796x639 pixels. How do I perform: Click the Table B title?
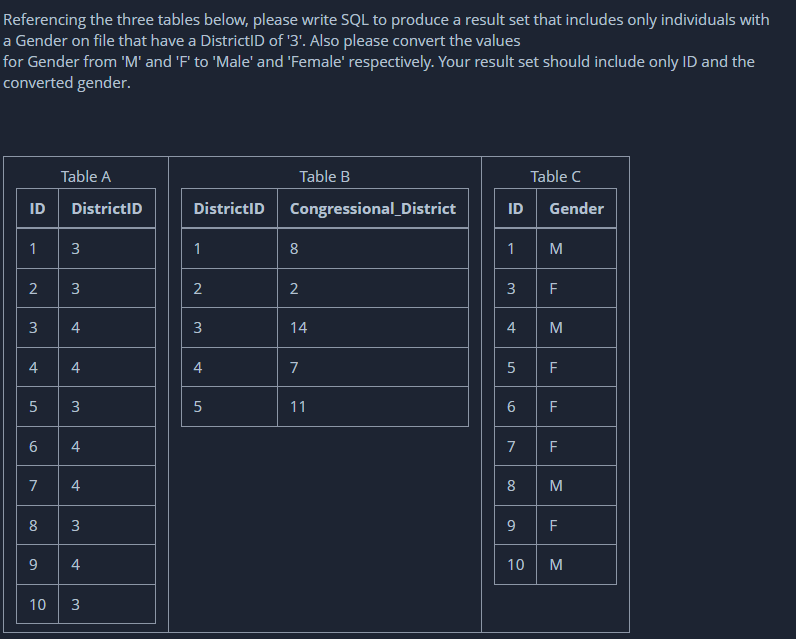[324, 177]
